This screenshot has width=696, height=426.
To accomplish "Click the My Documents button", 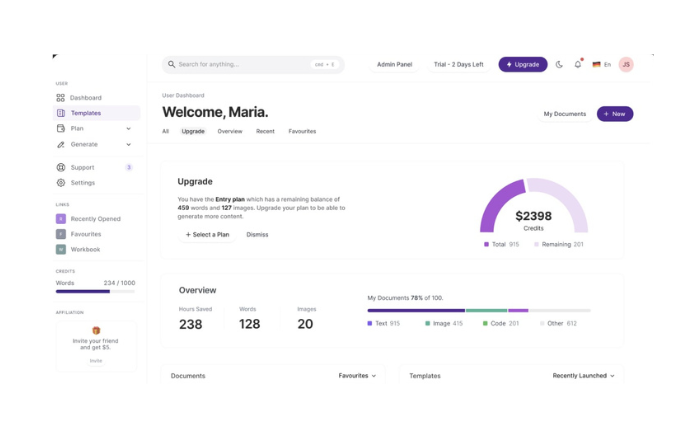I will (565, 114).
